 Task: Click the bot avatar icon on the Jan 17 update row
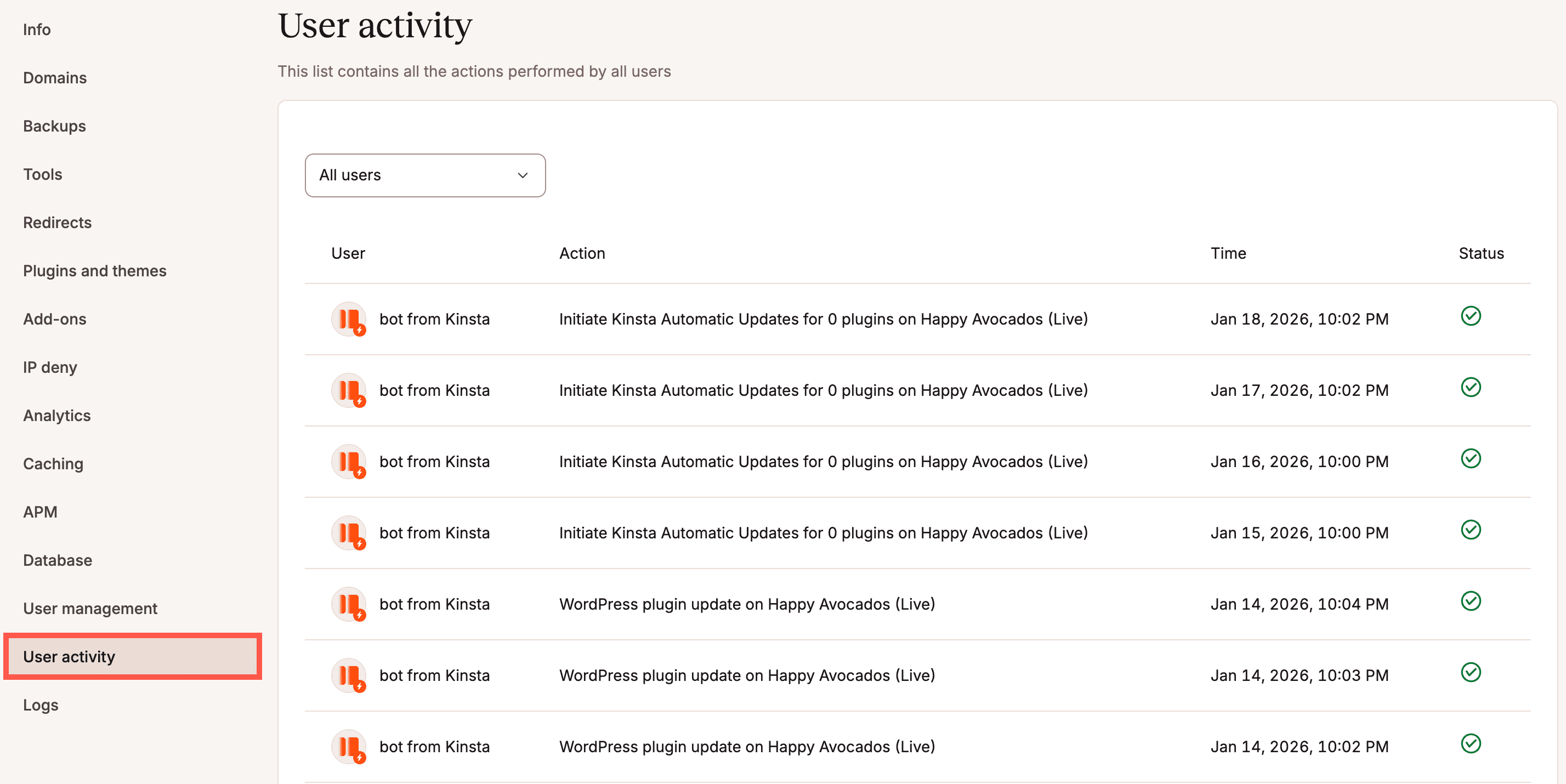(349, 390)
